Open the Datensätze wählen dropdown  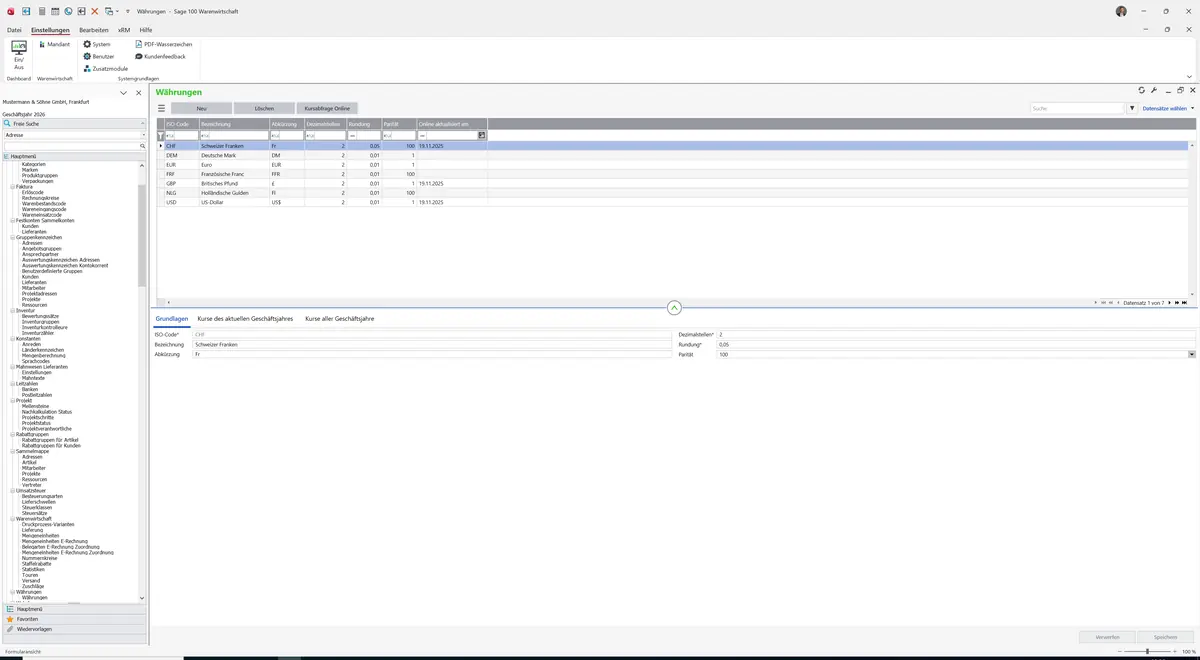(1168, 108)
